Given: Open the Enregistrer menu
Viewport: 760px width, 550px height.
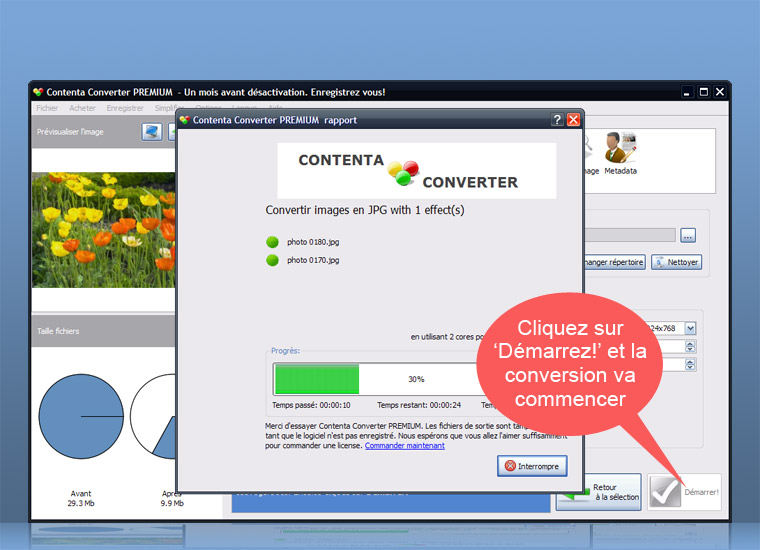Looking at the screenshot, I should 125,108.
